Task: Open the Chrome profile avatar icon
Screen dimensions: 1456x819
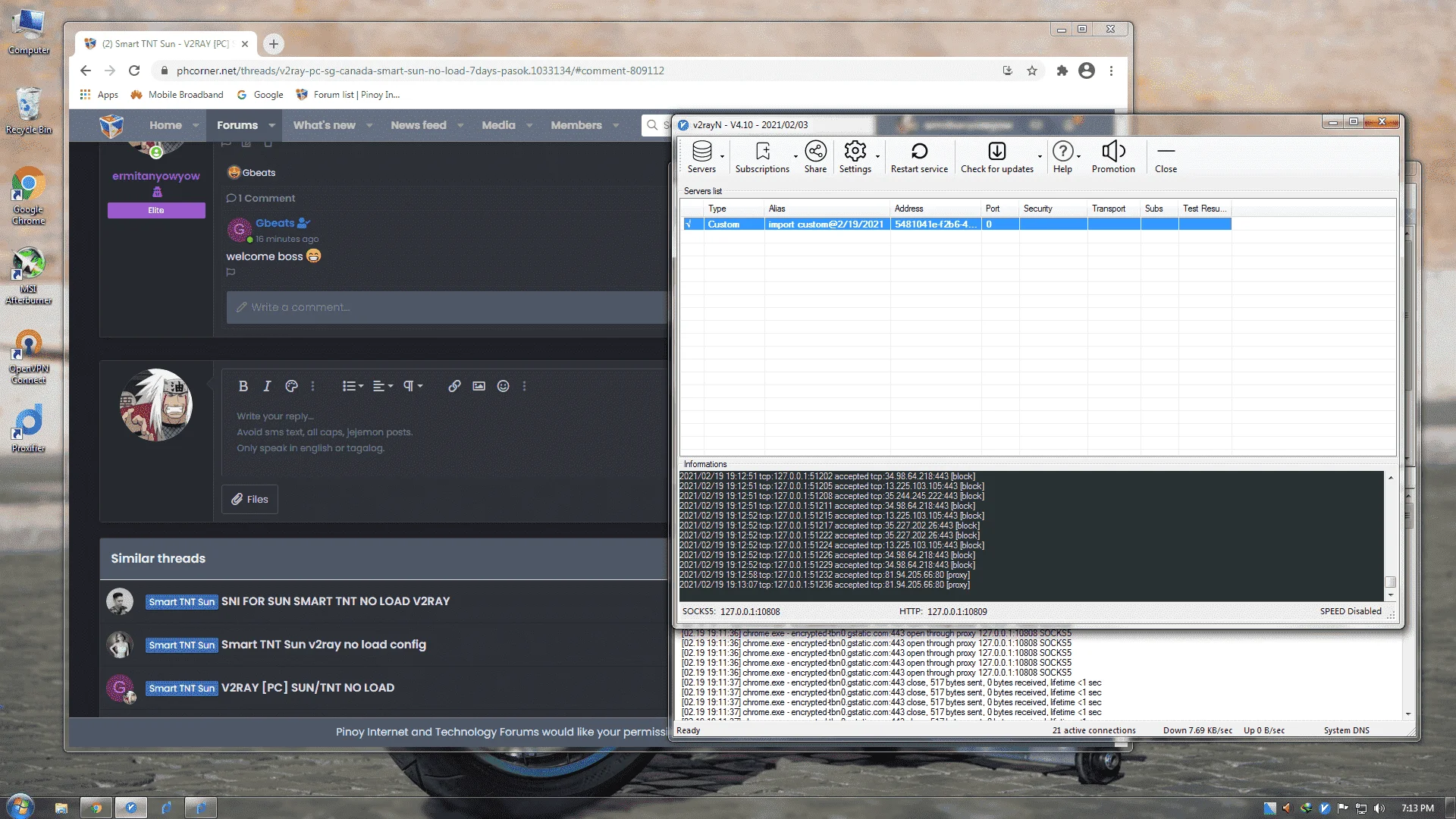Action: (x=1087, y=71)
